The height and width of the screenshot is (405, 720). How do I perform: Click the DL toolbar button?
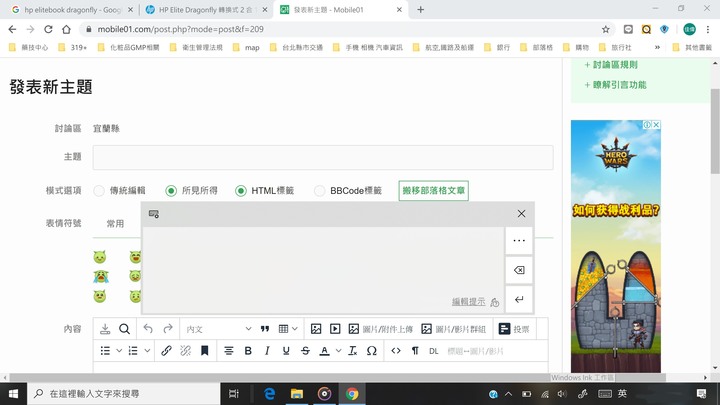coord(434,351)
